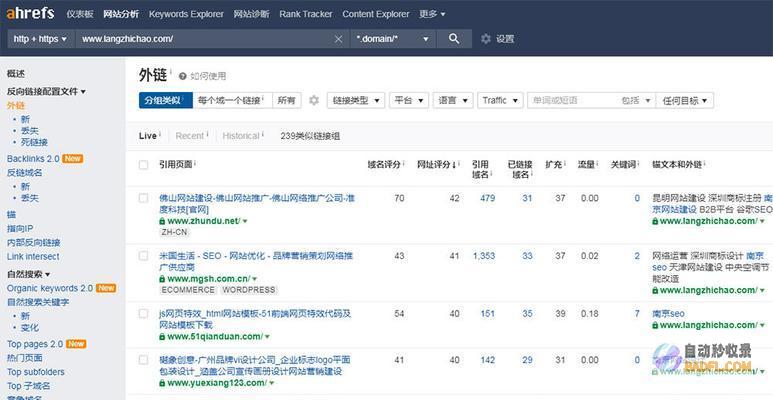Click the 南京seo anchor text link
This screenshot has height=400, width=773.
coord(668,314)
